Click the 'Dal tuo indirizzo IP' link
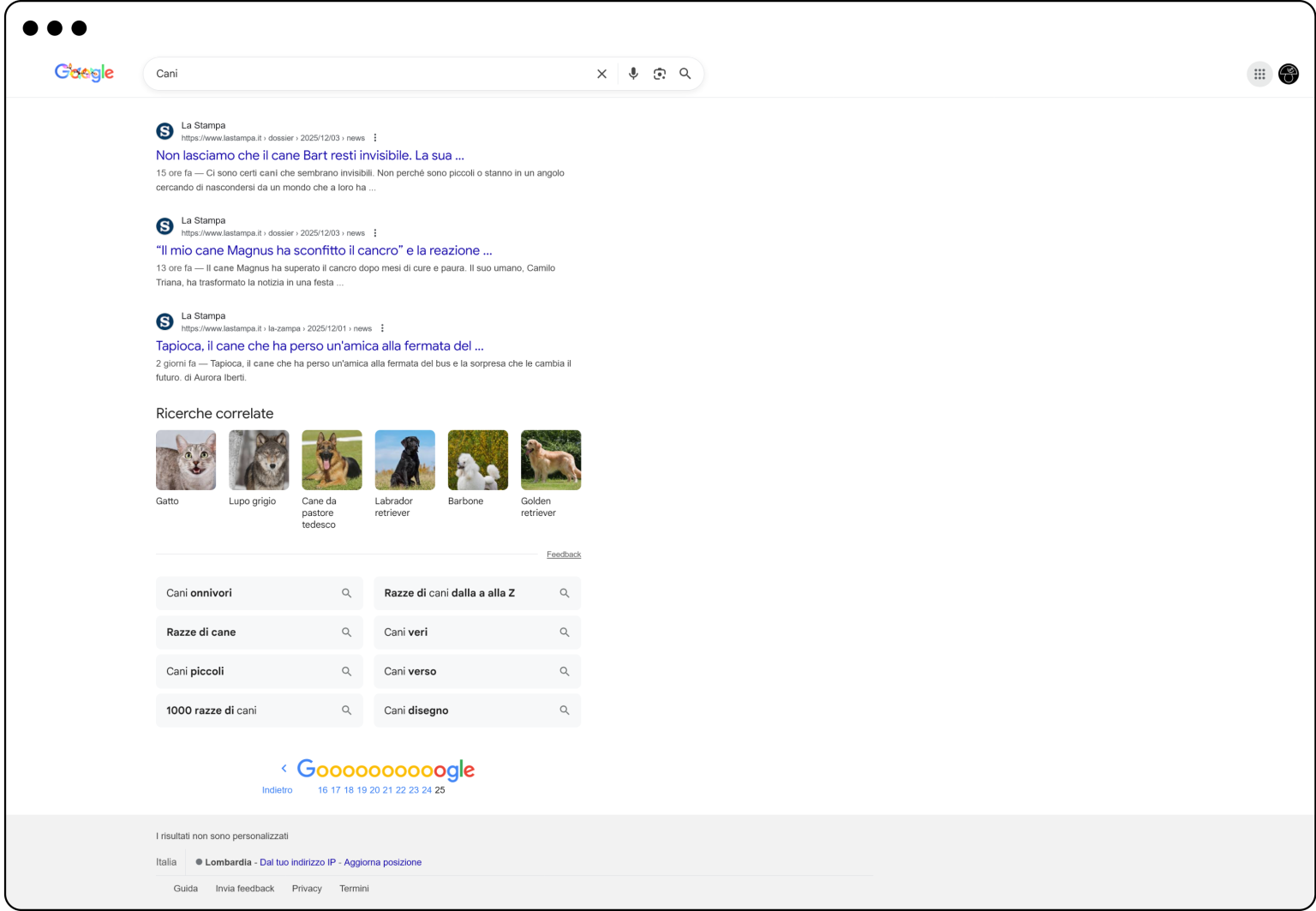This screenshot has width=1316, height=911. point(298,862)
